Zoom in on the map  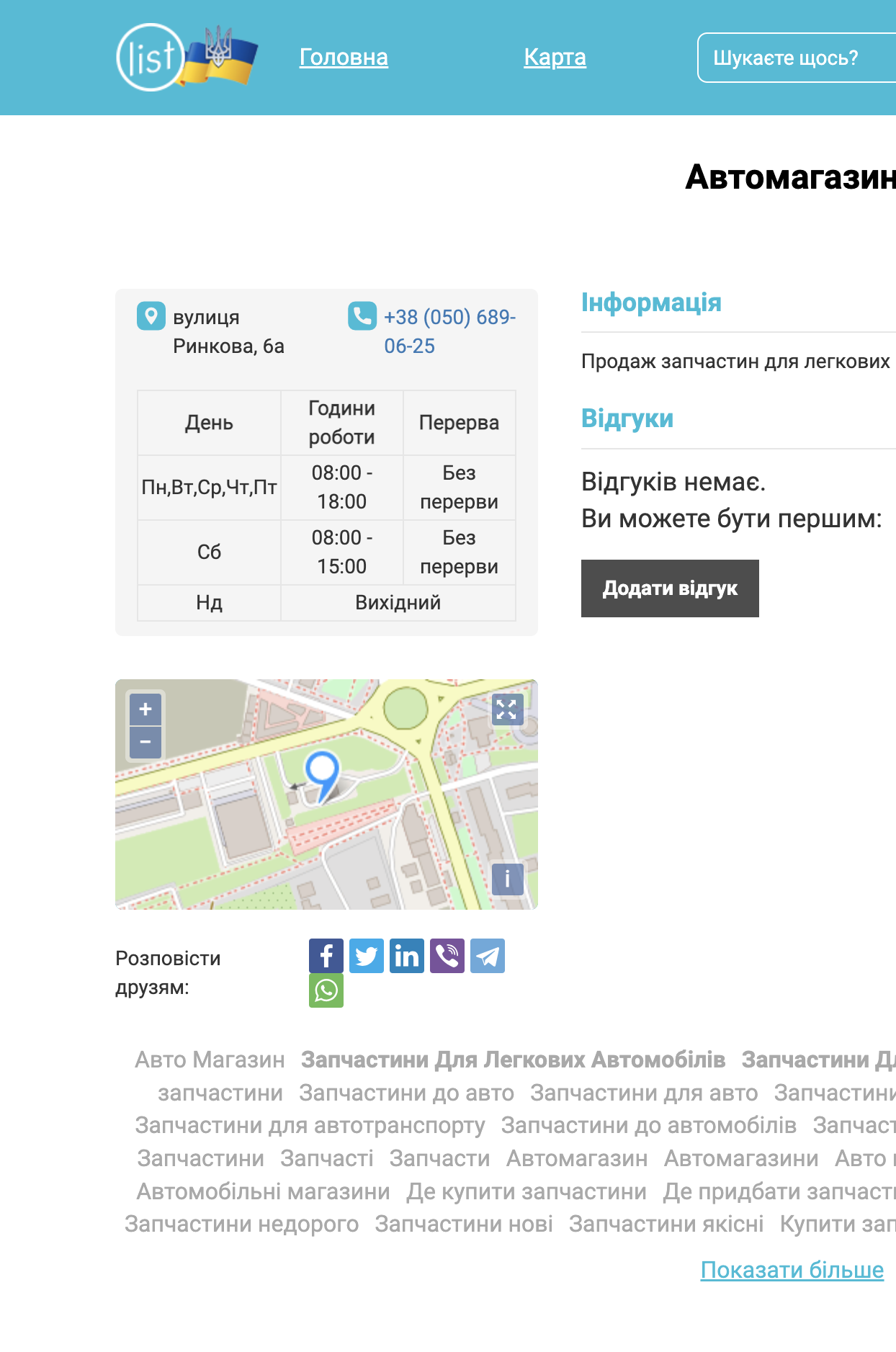point(145,709)
